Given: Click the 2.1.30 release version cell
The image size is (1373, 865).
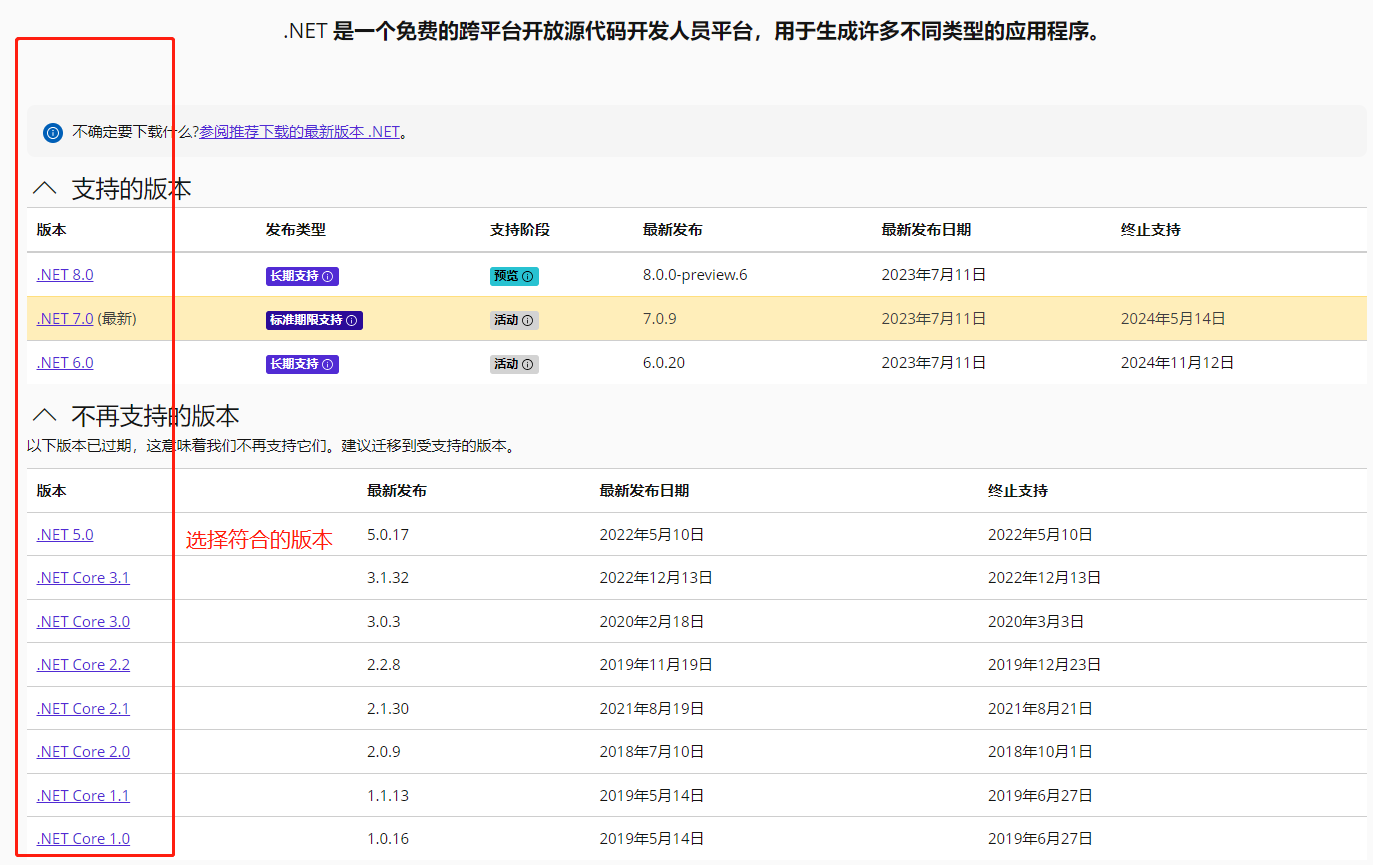Looking at the screenshot, I should 388,709.
